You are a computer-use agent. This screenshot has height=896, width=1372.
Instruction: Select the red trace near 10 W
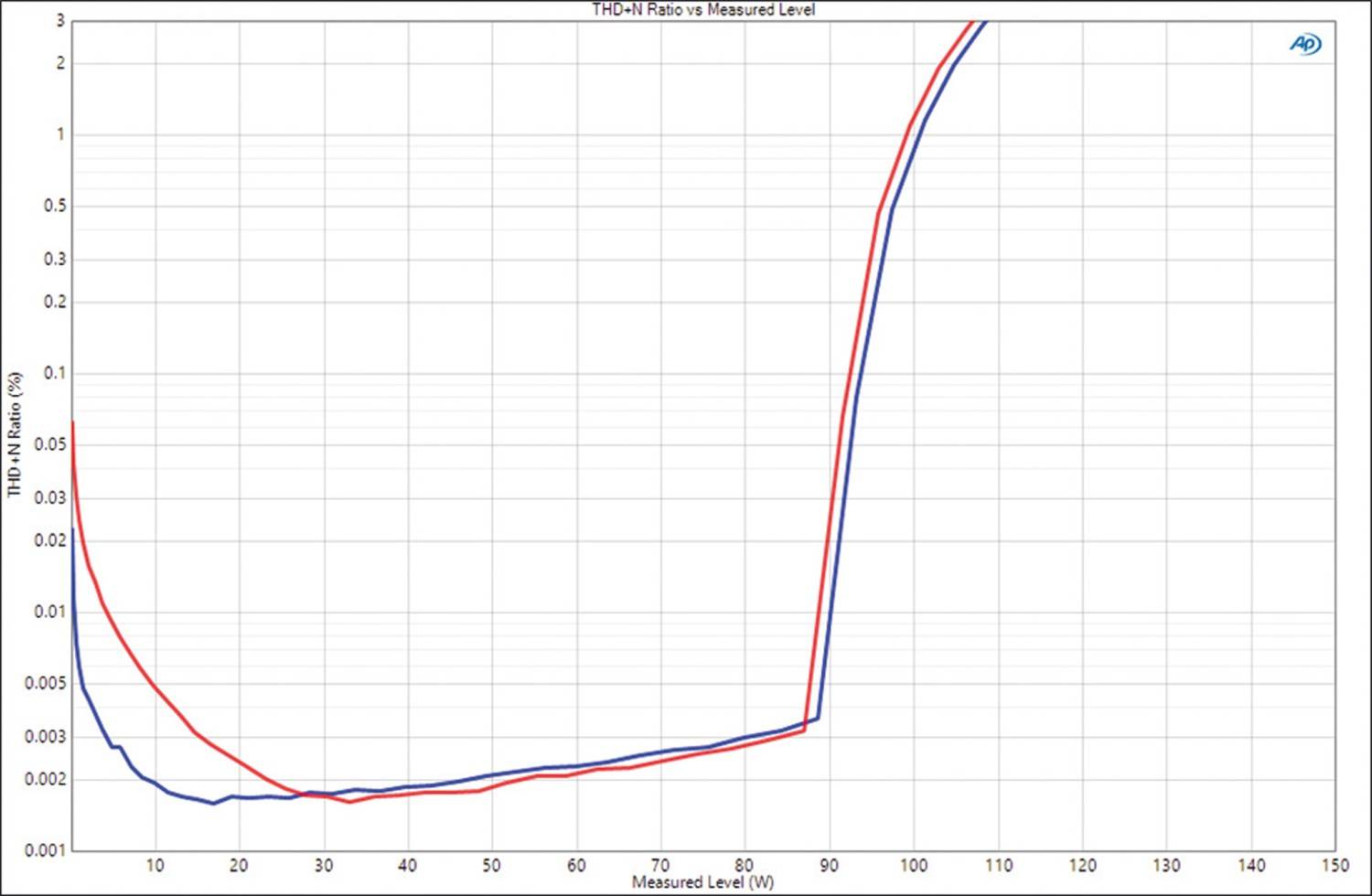[x=155, y=688]
